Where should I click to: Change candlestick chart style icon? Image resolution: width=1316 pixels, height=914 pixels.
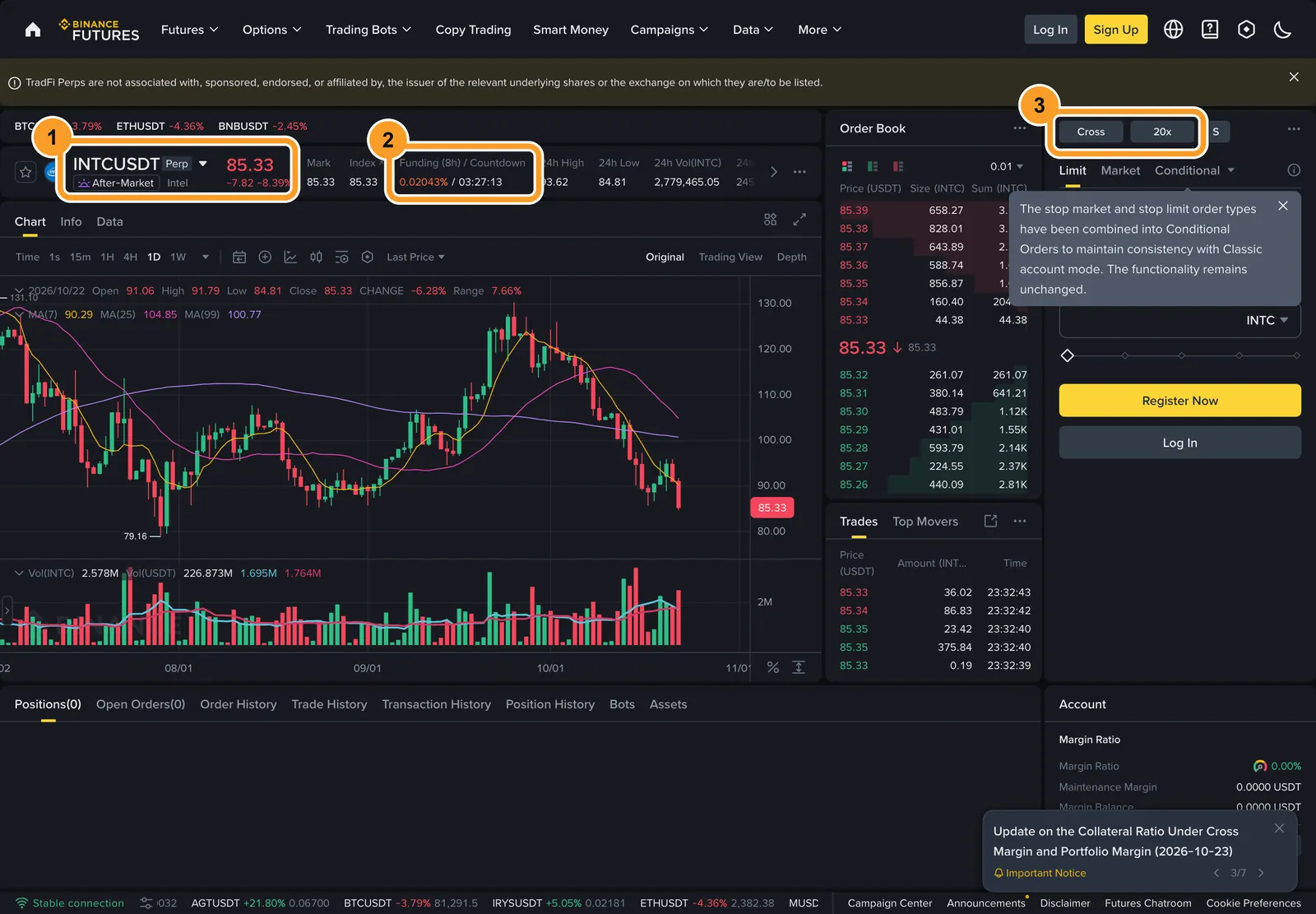coord(316,257)
